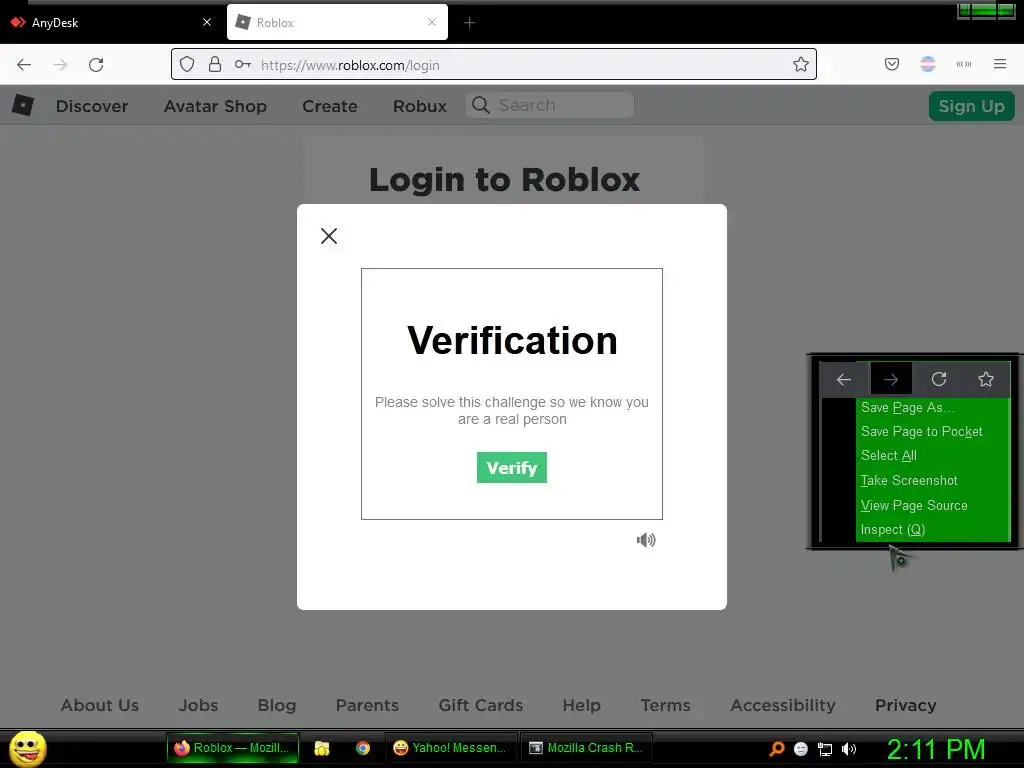Select the Roblox browser tab
The image size is (1024, 768).
click(x=337, y=23)
